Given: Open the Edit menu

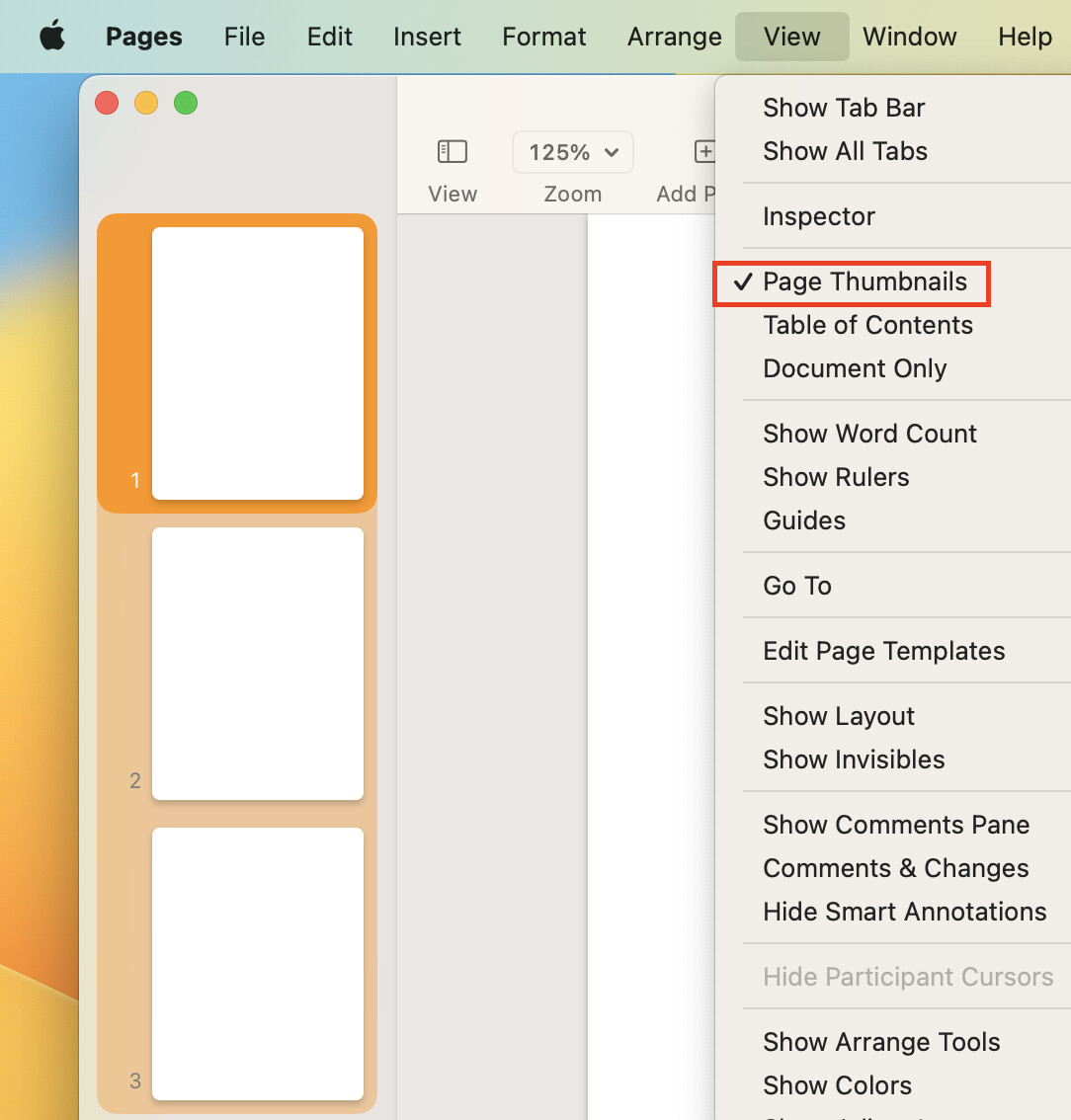Looking at the screenshot, I should click(x=329, y=37).
